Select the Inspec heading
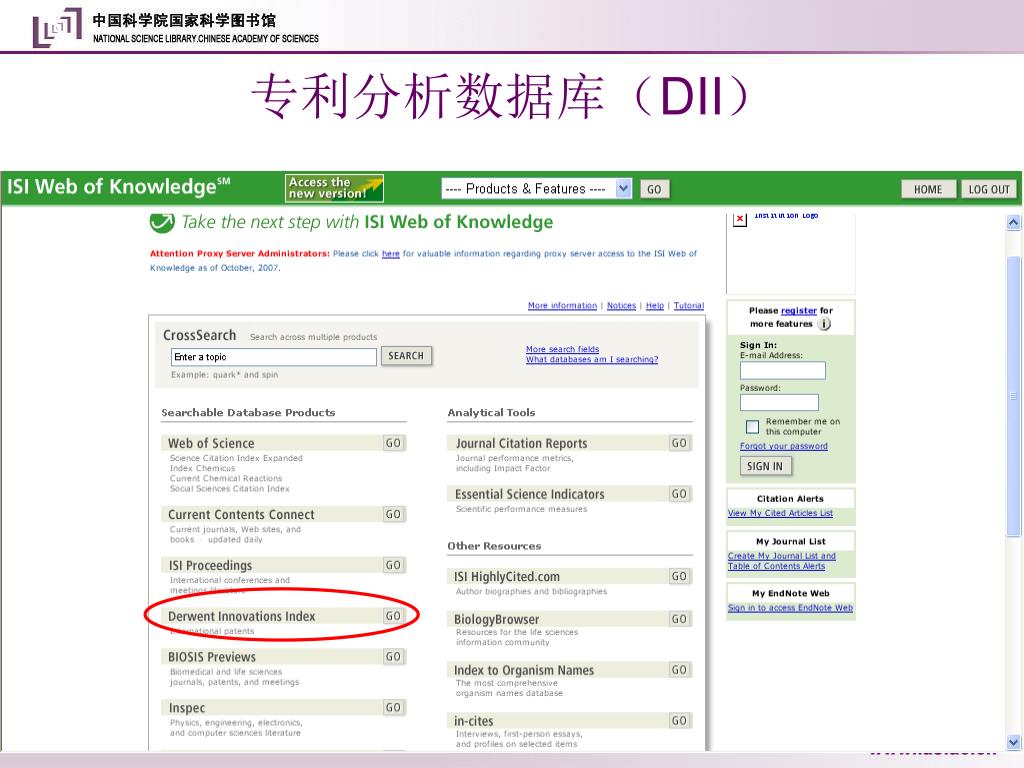 187,707
